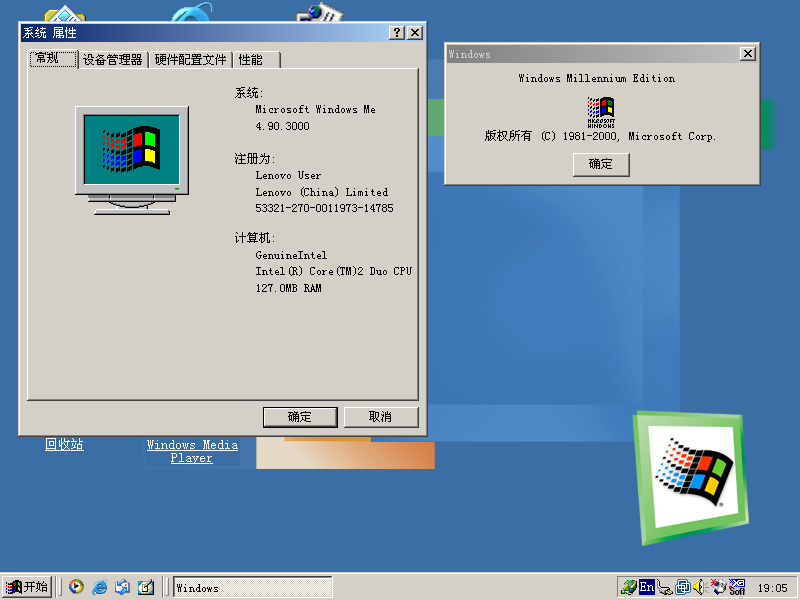Screen dimensions: 800x600
Task: Click the tray icon left of XG Soft
Action: [718, 587]
